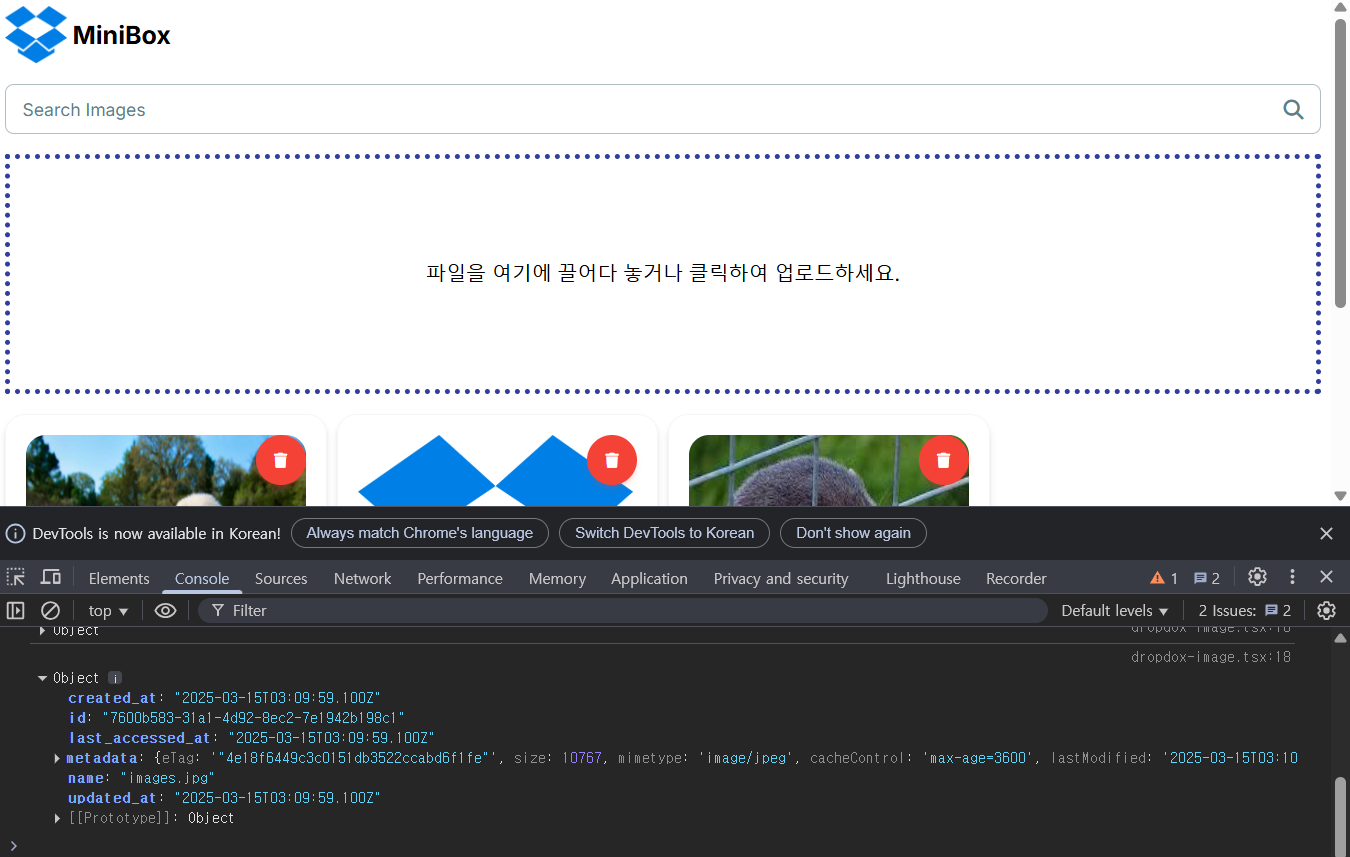The width and height of the screenshot is (1350, 857).
Task: Switch to the Memory tab
Action: coord(557,578)
